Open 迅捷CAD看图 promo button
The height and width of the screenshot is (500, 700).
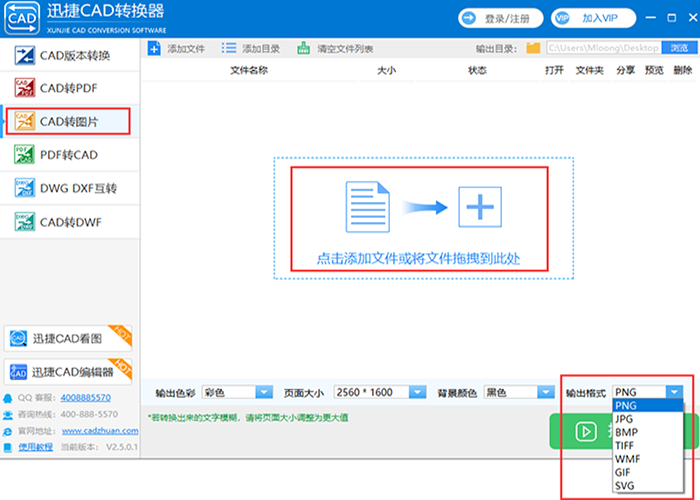pyautogui.click(x=68, y=338)
